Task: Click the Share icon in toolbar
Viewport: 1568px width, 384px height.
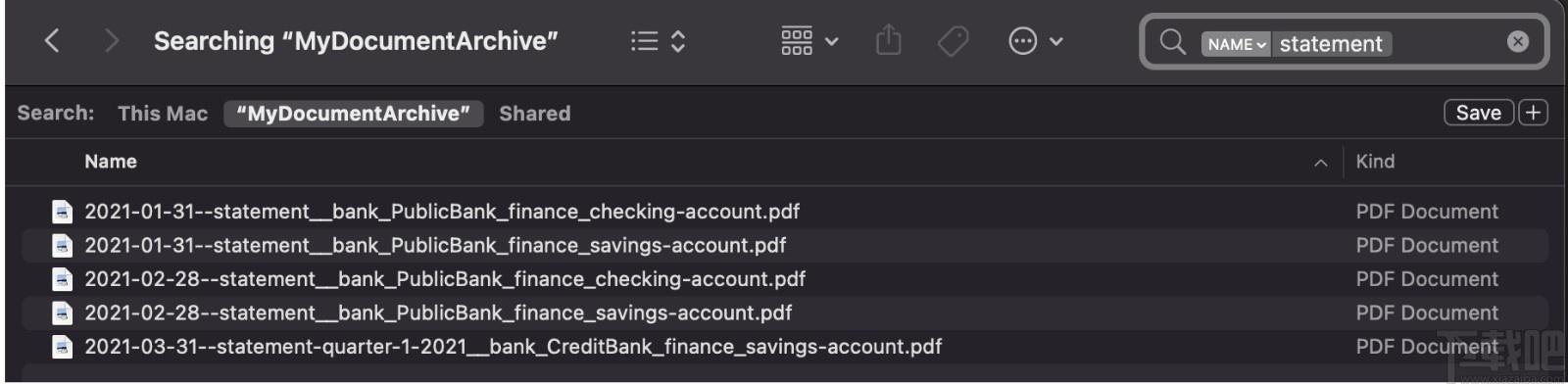Action: click(x=888, y=41)
